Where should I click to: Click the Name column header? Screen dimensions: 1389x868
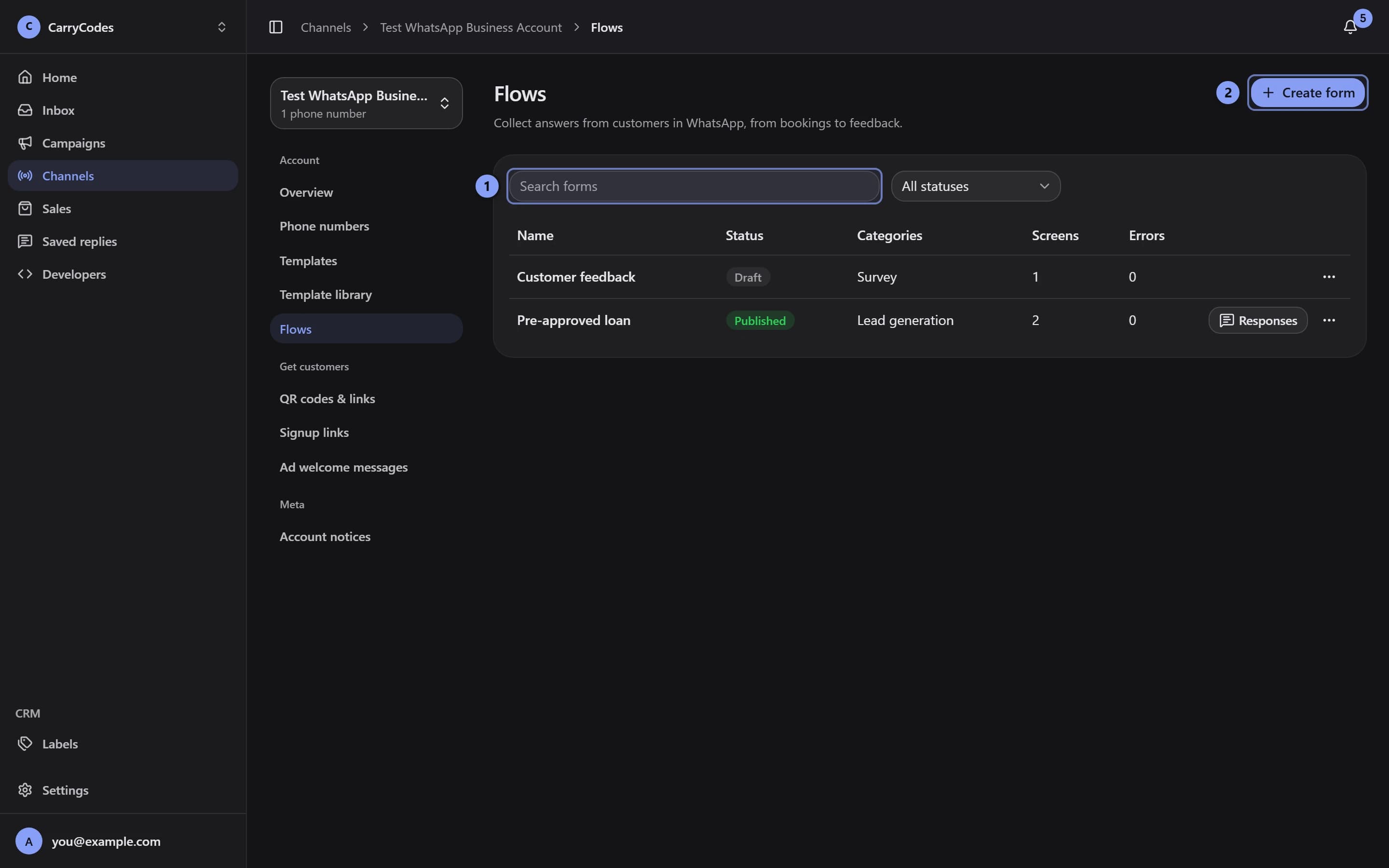535,235
